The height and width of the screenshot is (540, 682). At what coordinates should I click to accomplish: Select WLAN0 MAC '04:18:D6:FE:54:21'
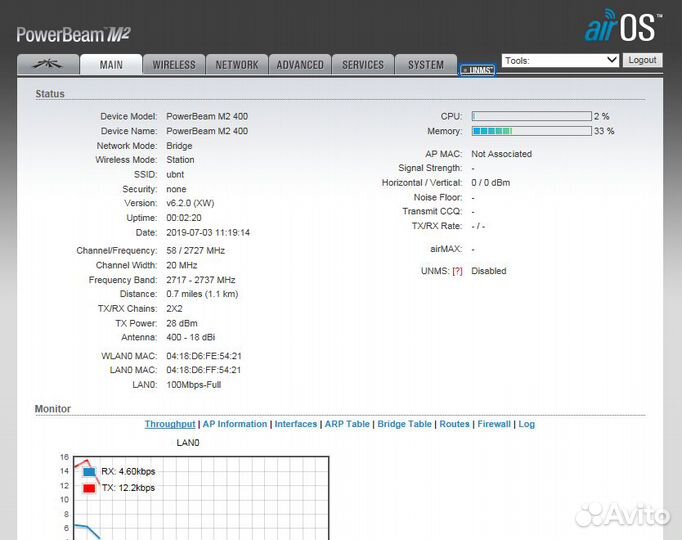tap(204, 356)
